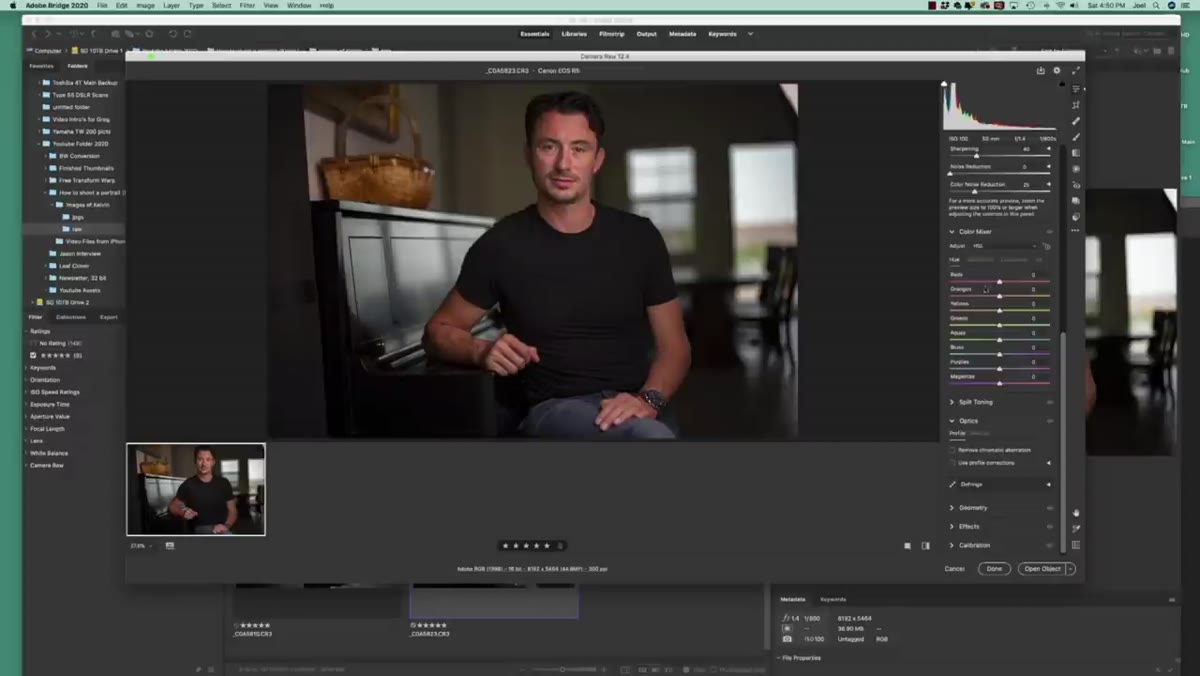The image size is (1200, 676).
Task: Open the Layer menu in menu bar
Action: pyautogui.click(x=172, y=5)
